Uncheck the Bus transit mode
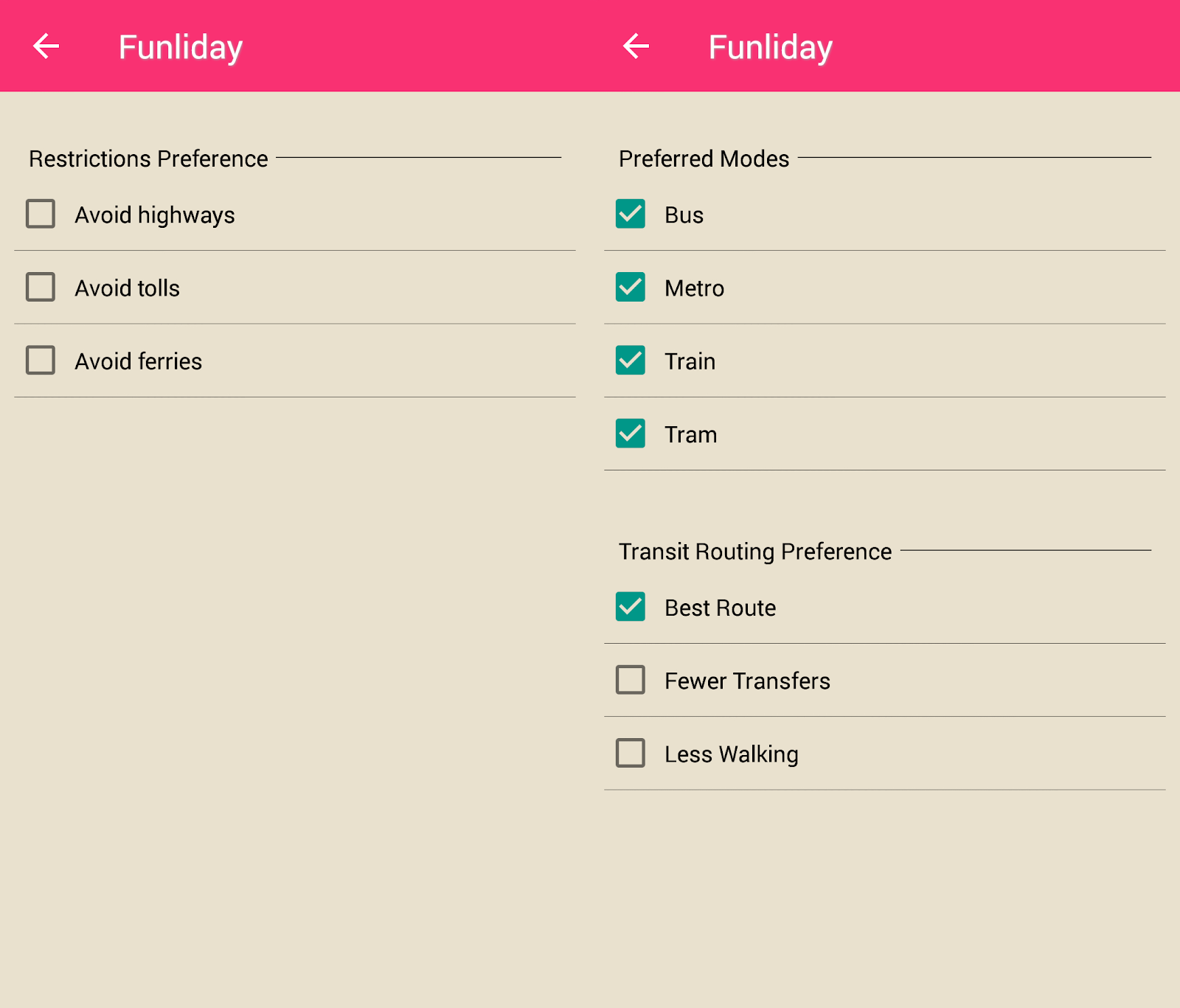The width and height of the screenshot is (1180, 1008). tap(631, 214)
